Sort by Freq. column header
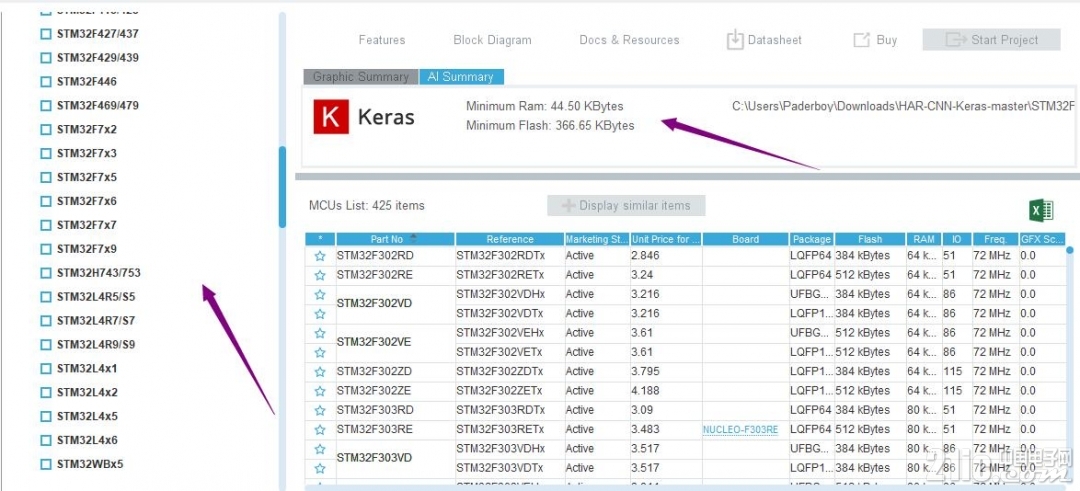The image size is (1080, 491). 995,239
